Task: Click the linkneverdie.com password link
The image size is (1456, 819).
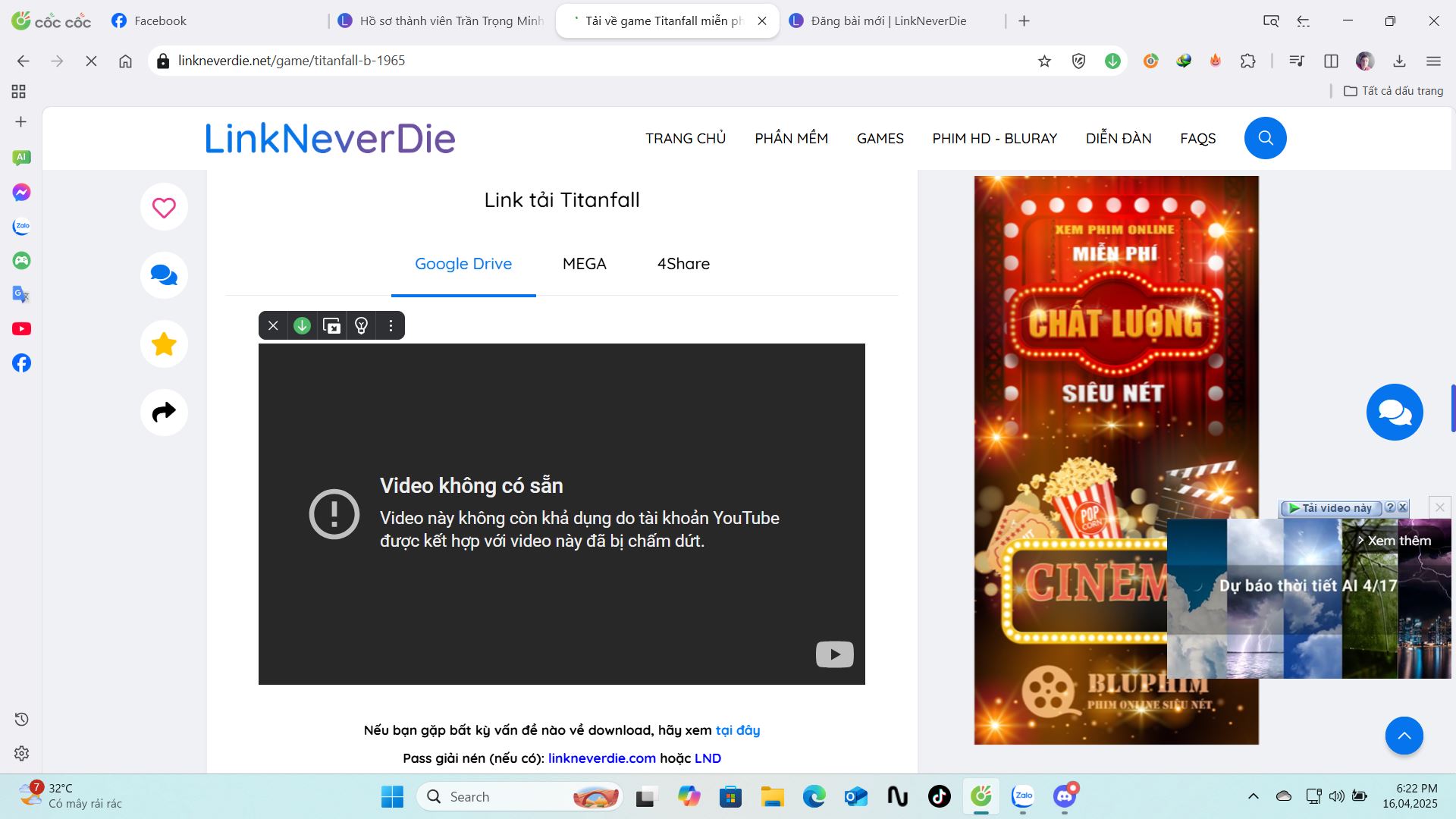Action: click(601, 758)
